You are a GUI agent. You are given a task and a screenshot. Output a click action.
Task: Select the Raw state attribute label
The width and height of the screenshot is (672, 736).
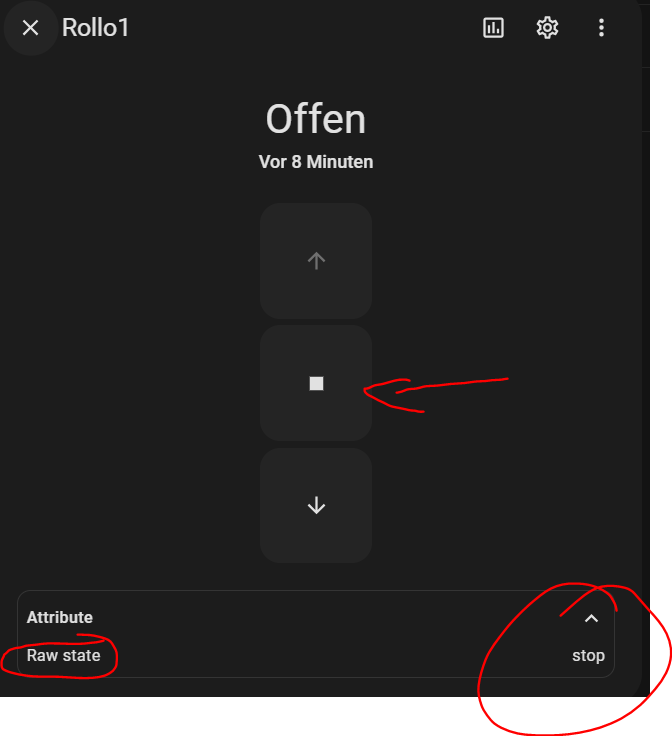coord(63,655)
